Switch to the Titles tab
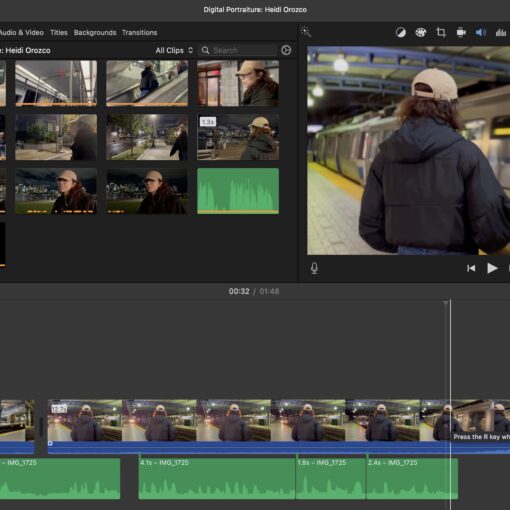 click(59, 33)
